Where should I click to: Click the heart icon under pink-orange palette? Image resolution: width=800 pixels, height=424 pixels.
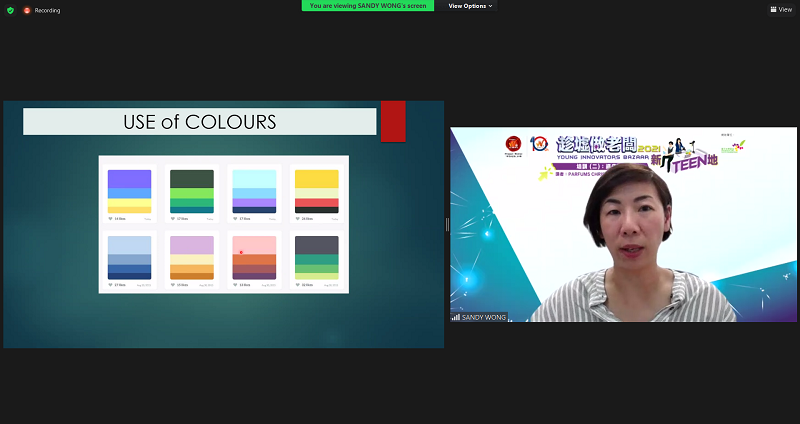click(234, 285)
